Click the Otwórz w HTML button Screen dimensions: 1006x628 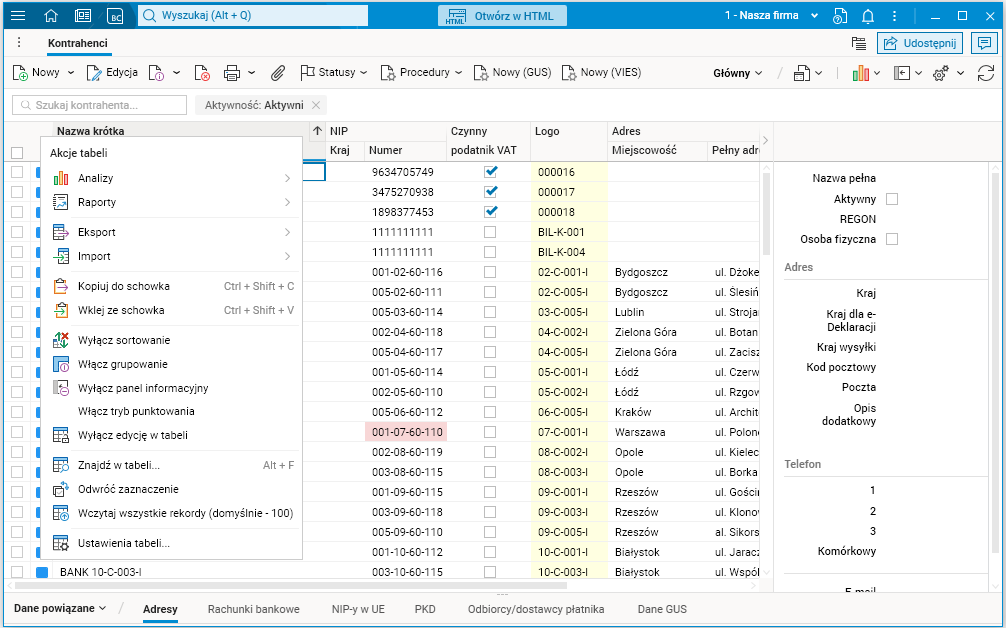pyautogui.click(x=503, y=16)
